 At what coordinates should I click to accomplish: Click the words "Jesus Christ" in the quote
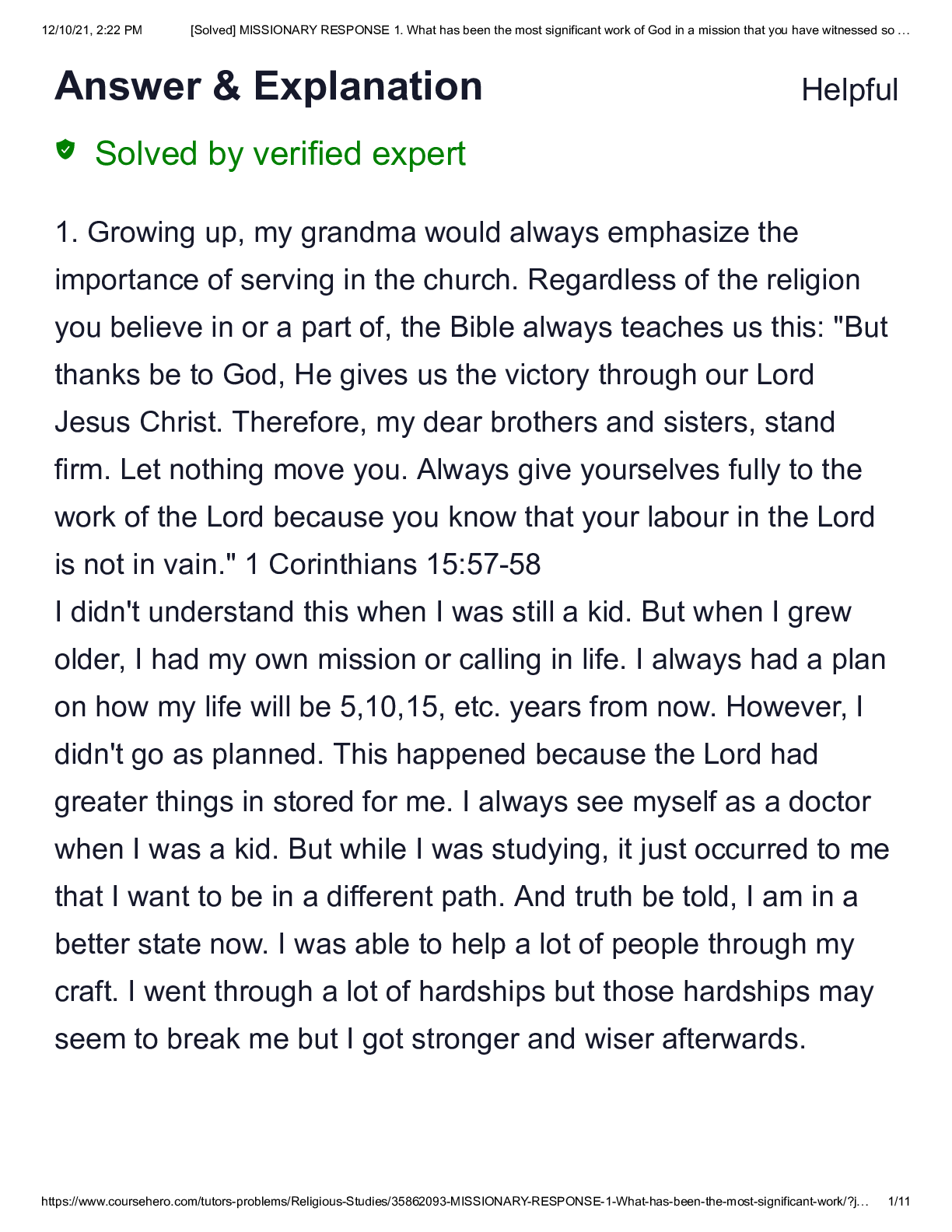click(137, 422)
